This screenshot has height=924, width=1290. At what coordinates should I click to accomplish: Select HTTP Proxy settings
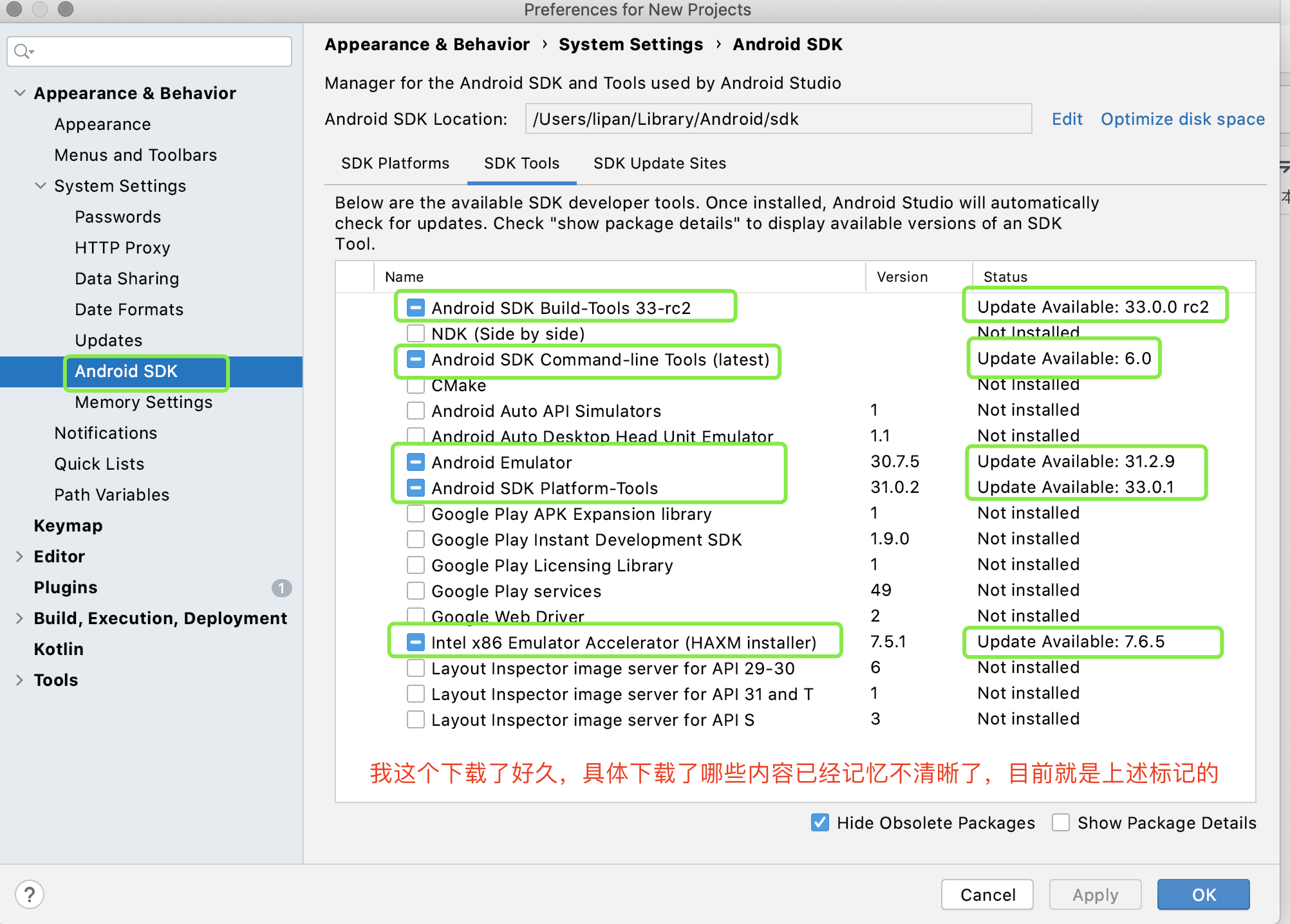[x=123, y=248]
